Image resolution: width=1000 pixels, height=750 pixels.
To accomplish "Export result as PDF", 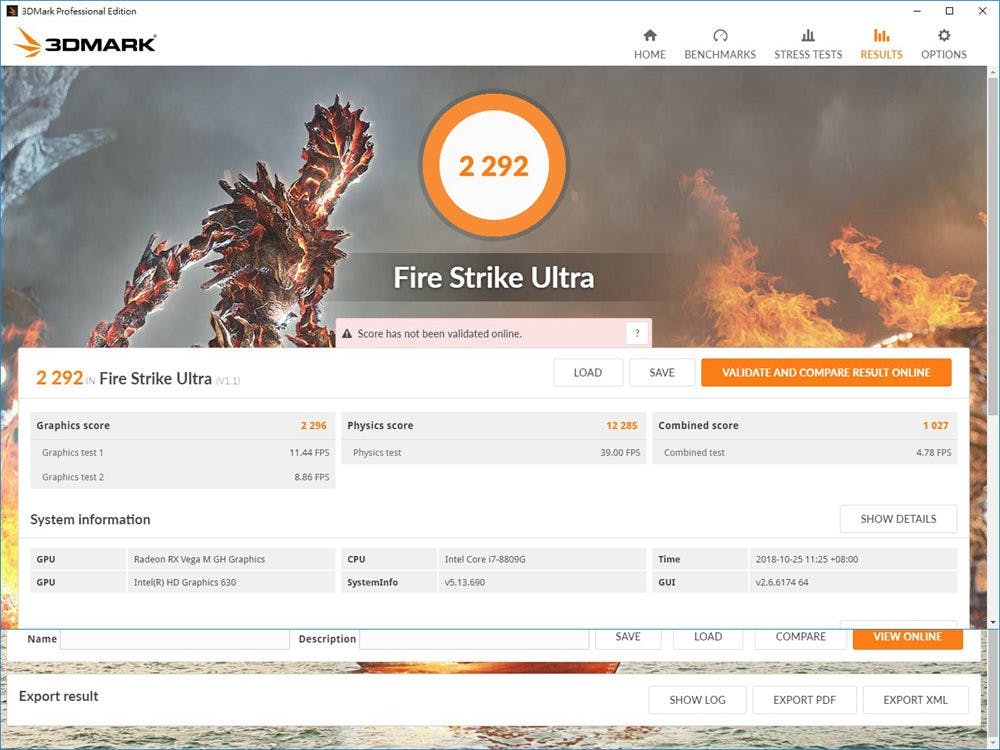I will (x=804, y=700).
